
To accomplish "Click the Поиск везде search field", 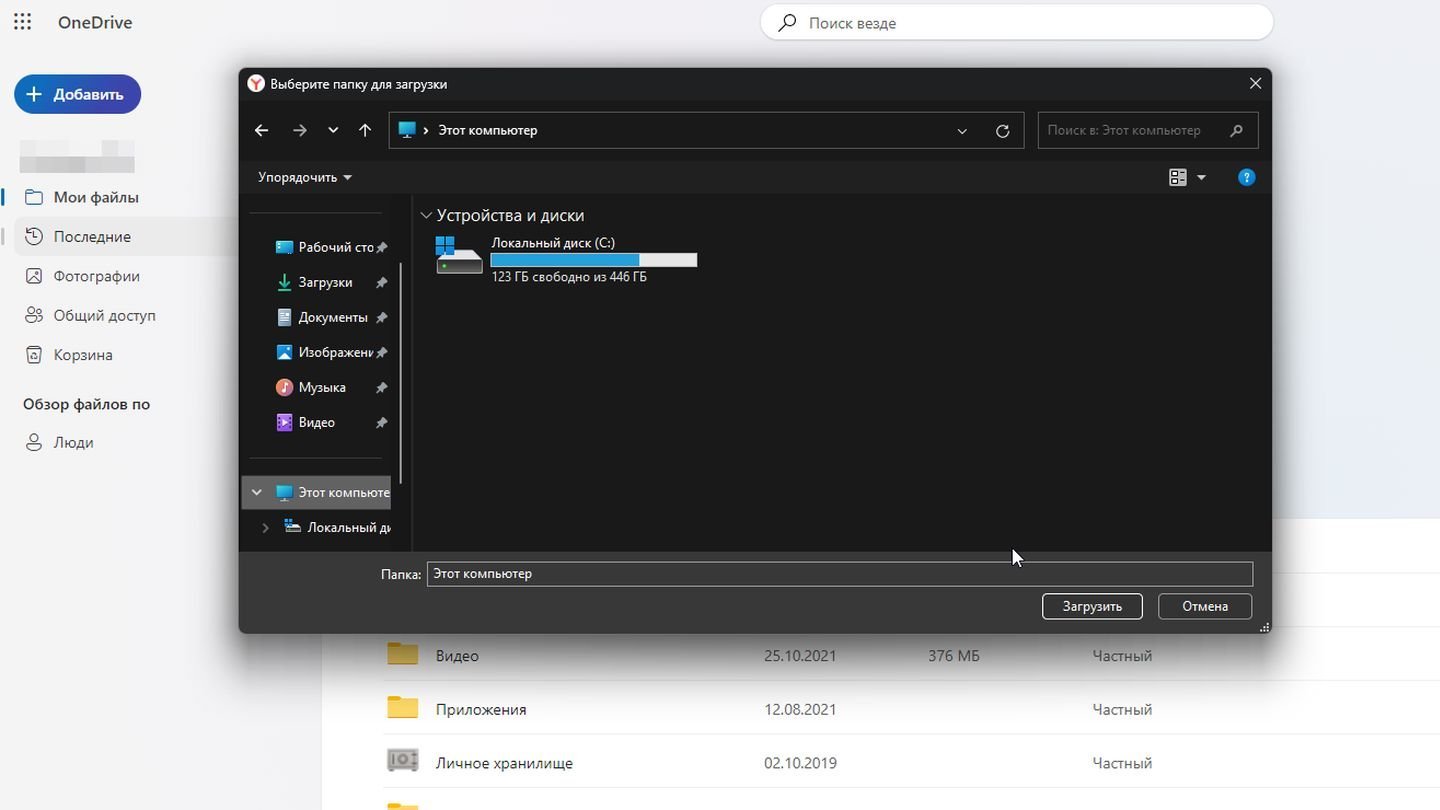I will tap(1017, 22).
